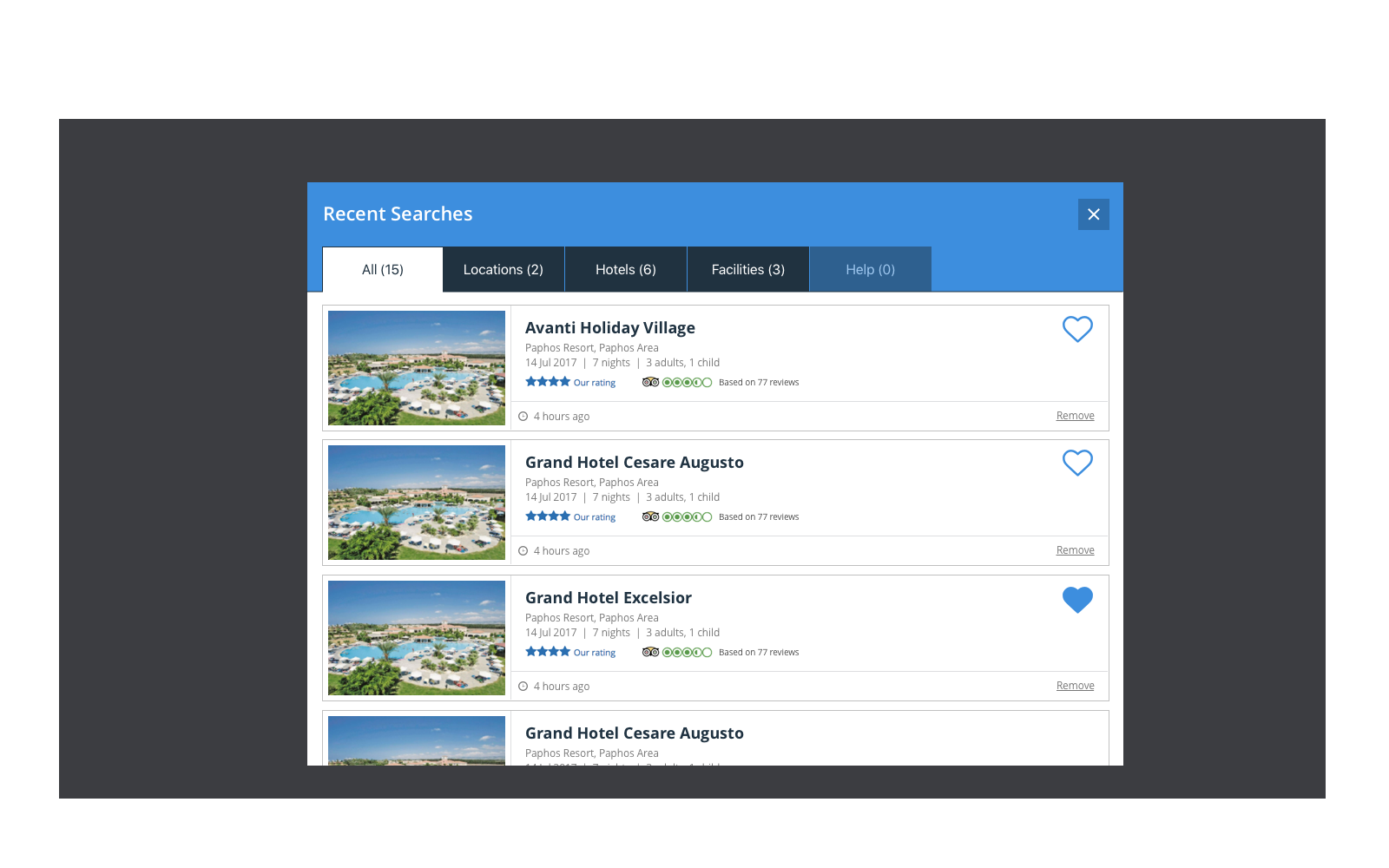1389x868 pixels.
Task: Open Avanti Holiday Village thumbnail image
Action: click(417, 368)
